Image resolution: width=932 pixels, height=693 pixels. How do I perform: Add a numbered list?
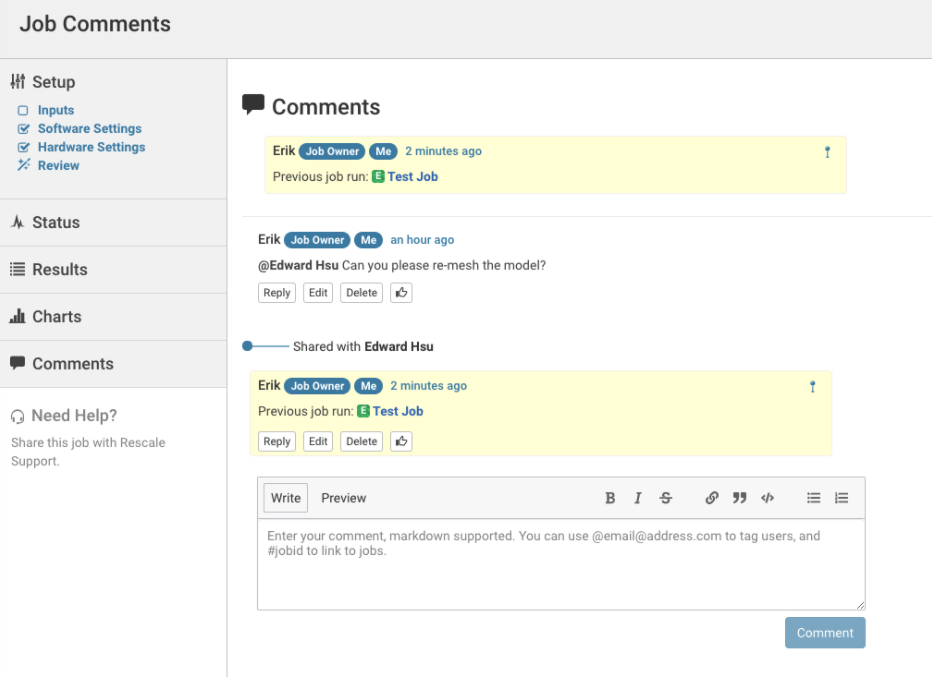(x=842, y=498)
